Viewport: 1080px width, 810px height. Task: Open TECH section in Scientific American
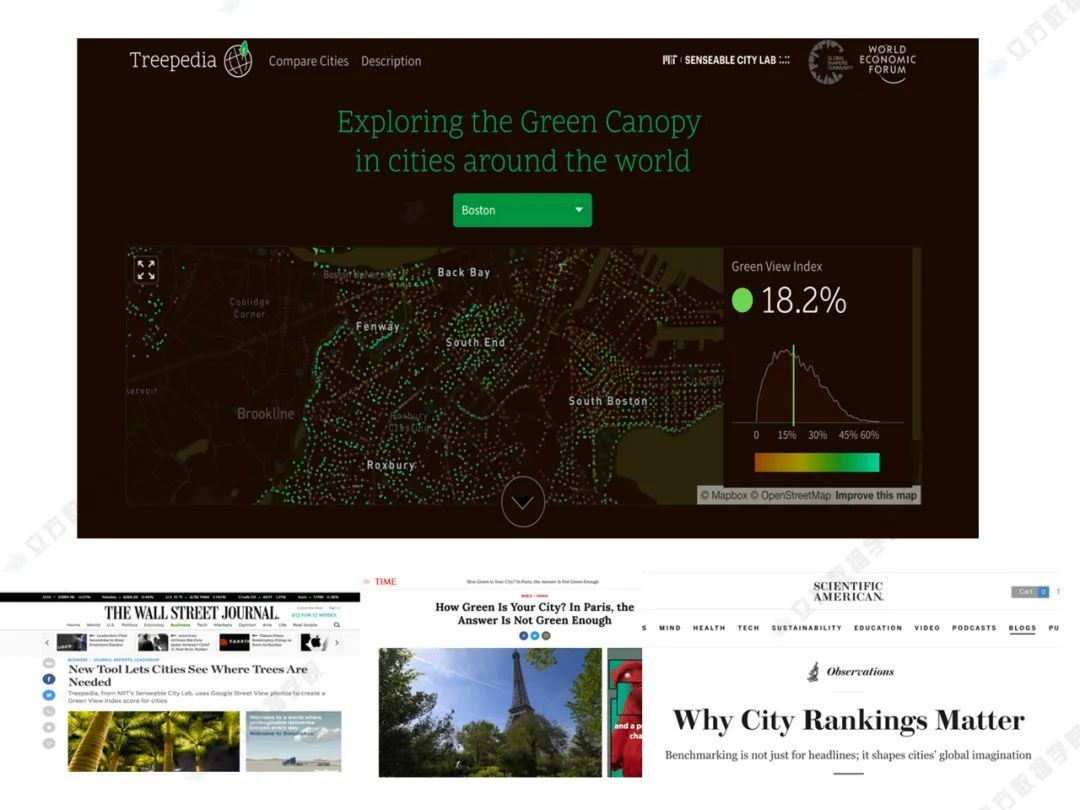[748, 627]
